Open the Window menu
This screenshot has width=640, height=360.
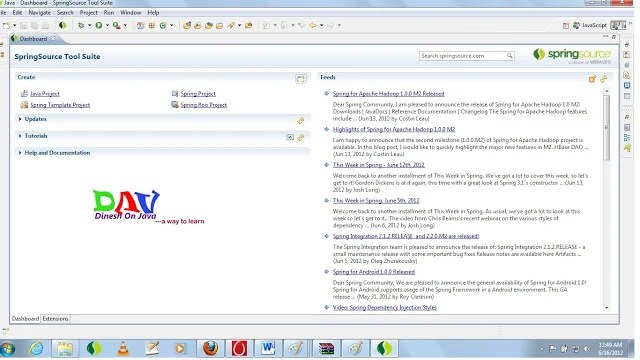tap(130, 13)
